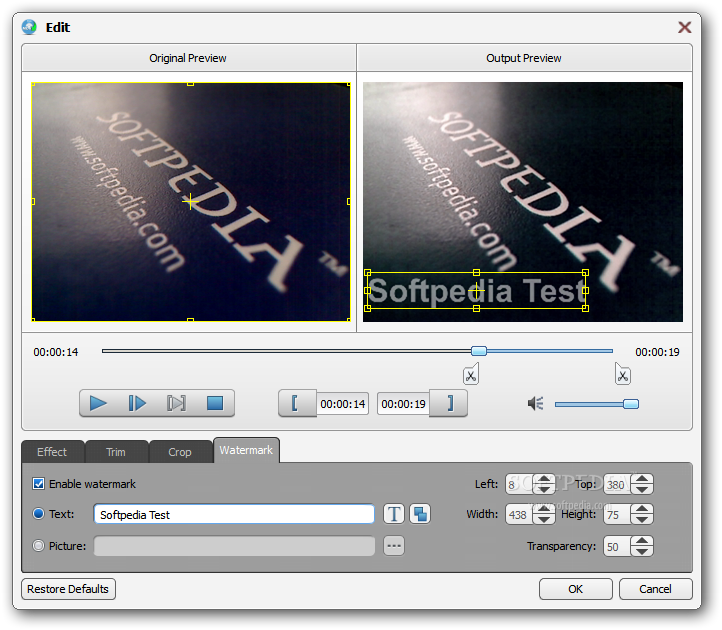The height and width of the screenshot is (630, 722).
Task: Click crop frame right-middle handle in Original Preview
Action: [x=349, y=201]
